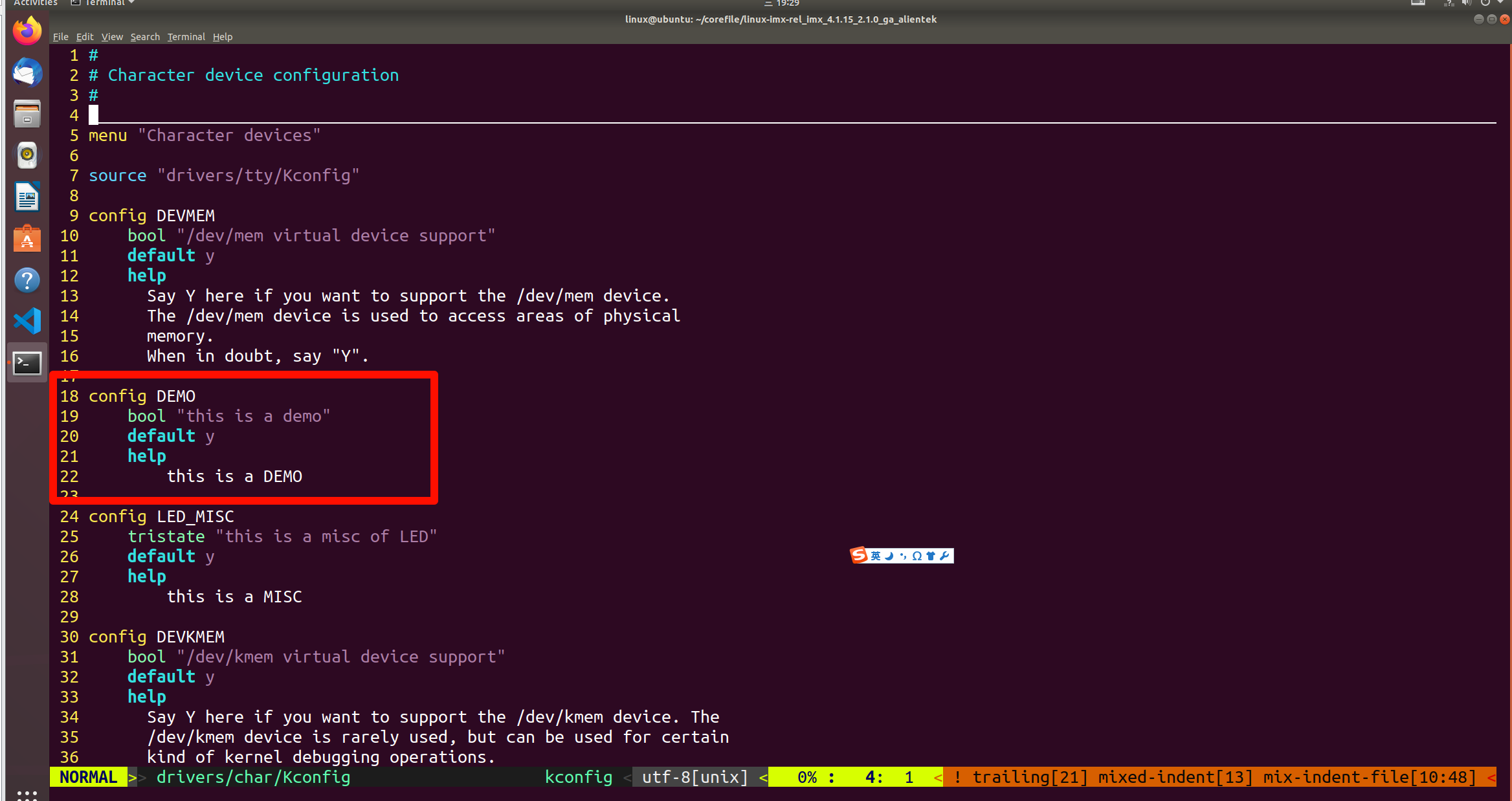Viewport: 1512px width, 801px height.
Task: Expand the system status menu arrow
Action: [1500, 3]
